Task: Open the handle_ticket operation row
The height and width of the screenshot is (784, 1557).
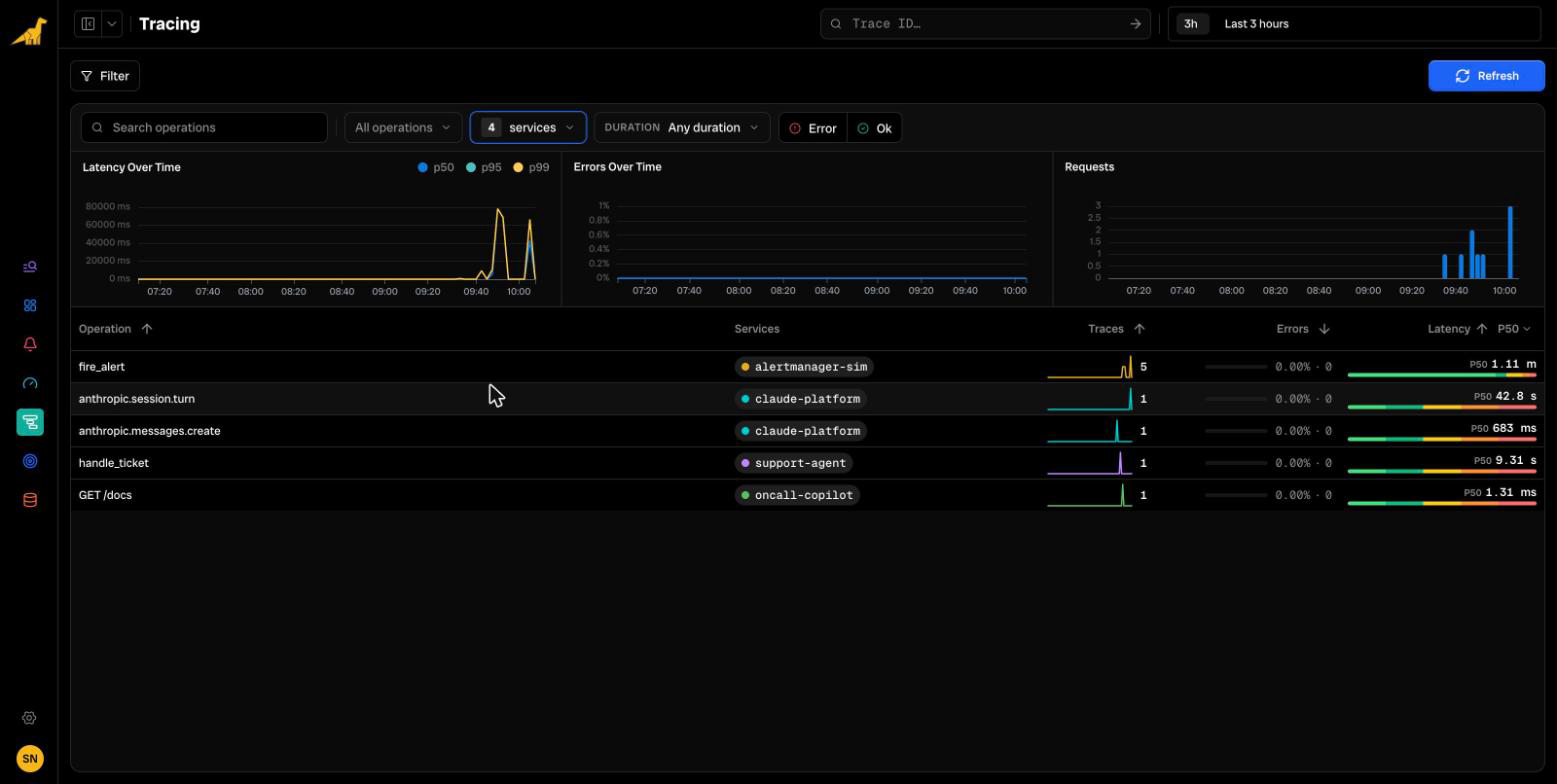Action: point(807,463)
